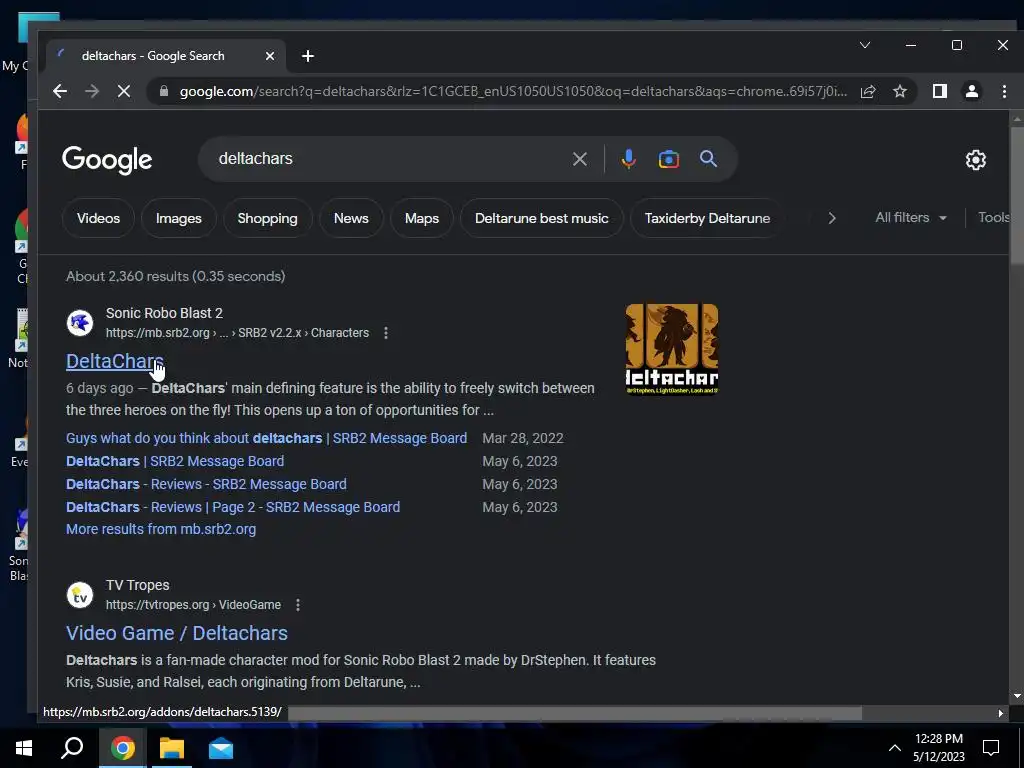Stop loading the page
The image size is (1024, 768).
[123, 91]
